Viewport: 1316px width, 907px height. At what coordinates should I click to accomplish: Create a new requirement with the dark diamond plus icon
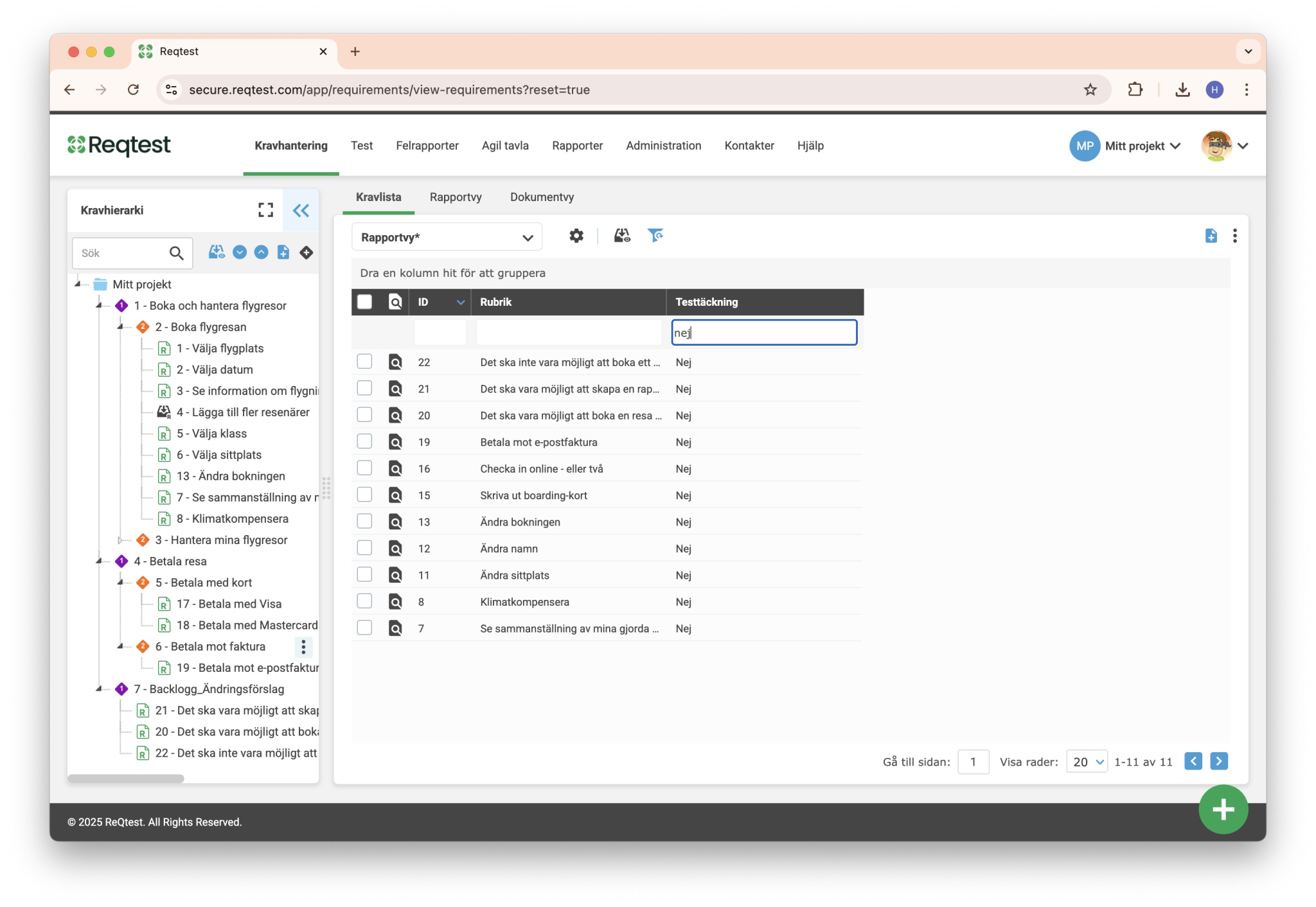coord(307,252)
